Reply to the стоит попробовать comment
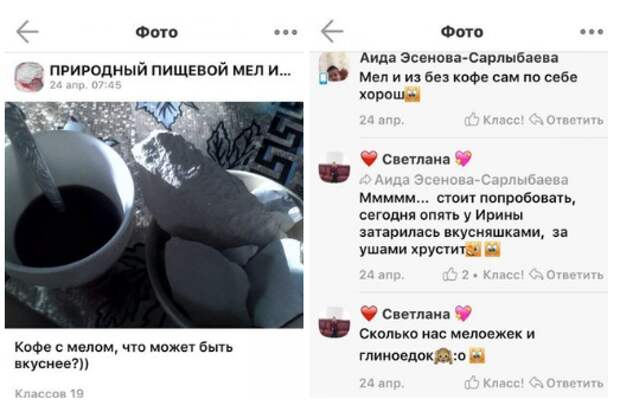The image size is (620, 412). pos(566,274)
